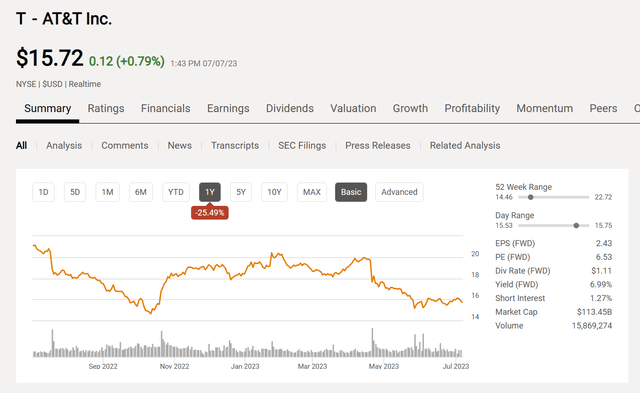Show the MAX chart range
The image size is (640, 393).
[312, 192]
